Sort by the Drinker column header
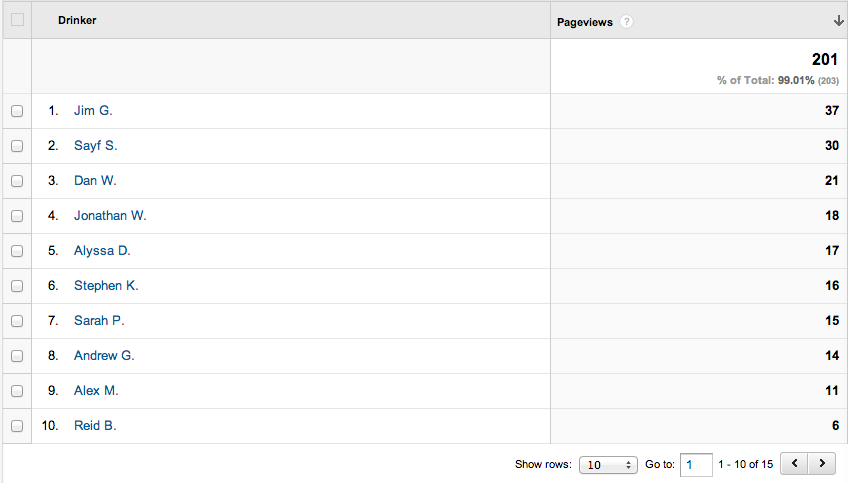Image resolution: width=848 pixels, height=483 pixels. click(x=77, y=20)
